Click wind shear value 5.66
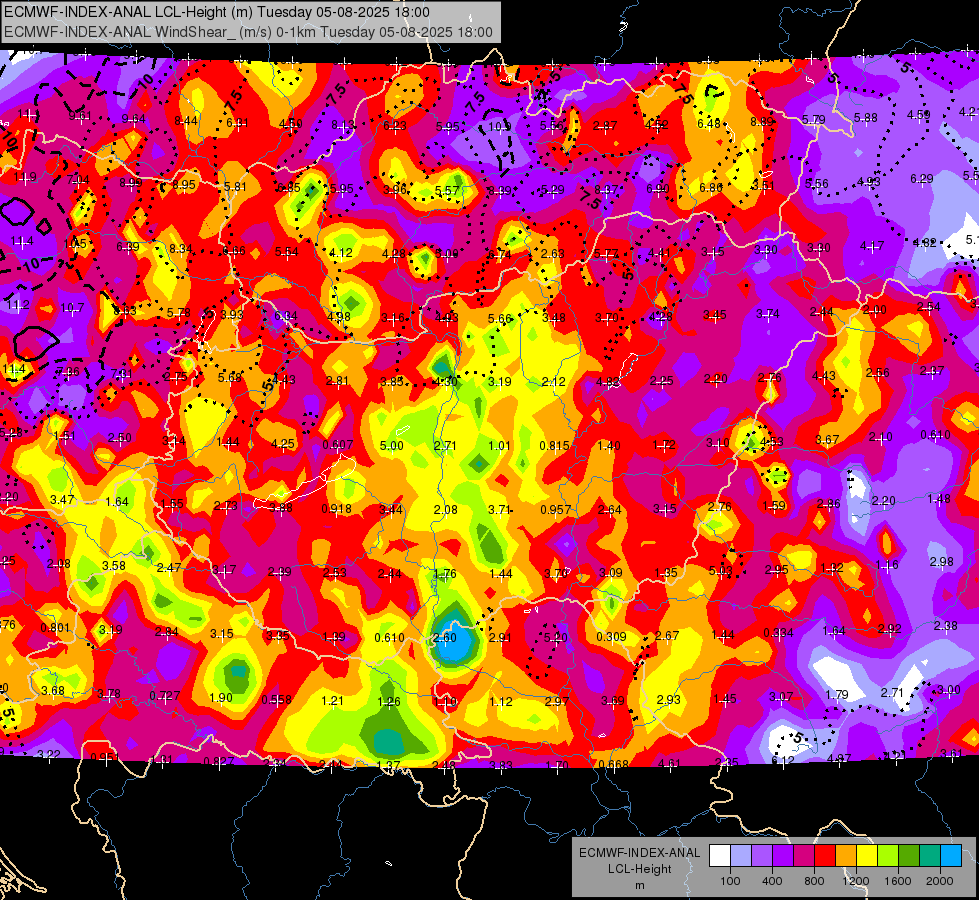 click(499, 319)
